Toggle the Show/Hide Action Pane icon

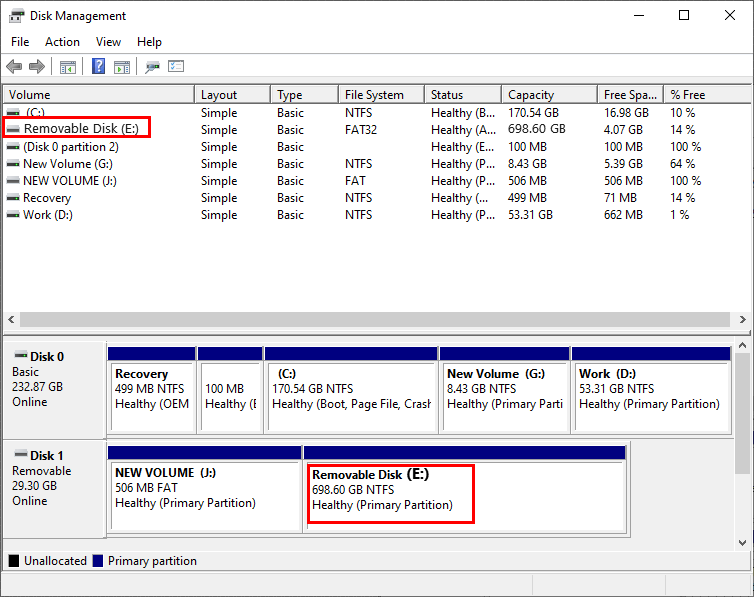[122, 67]
